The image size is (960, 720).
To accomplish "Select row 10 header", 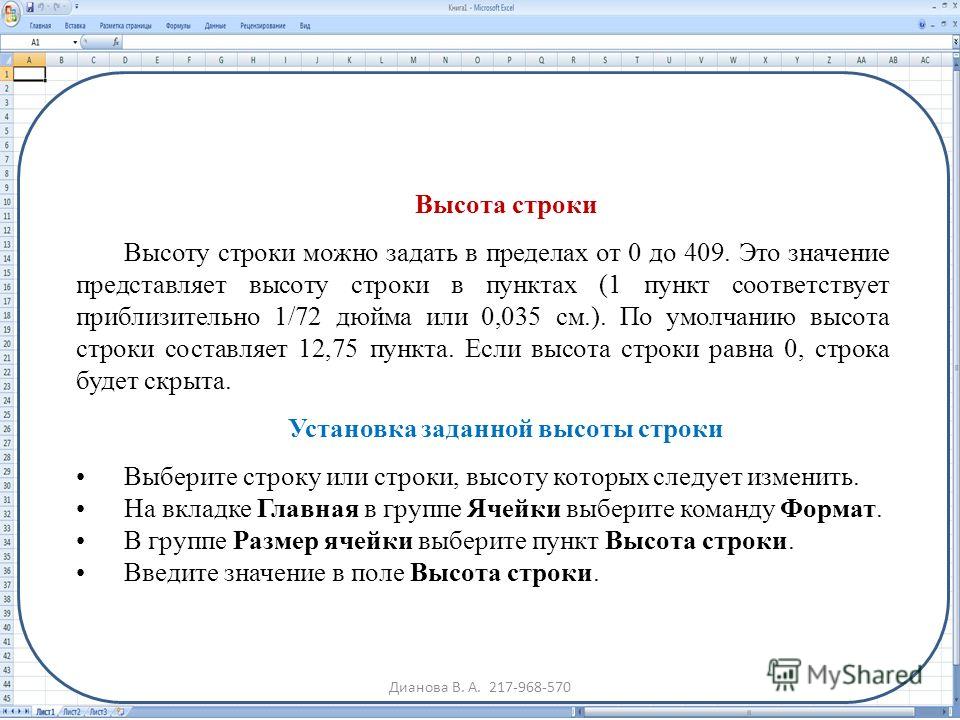I will point(6,202).
